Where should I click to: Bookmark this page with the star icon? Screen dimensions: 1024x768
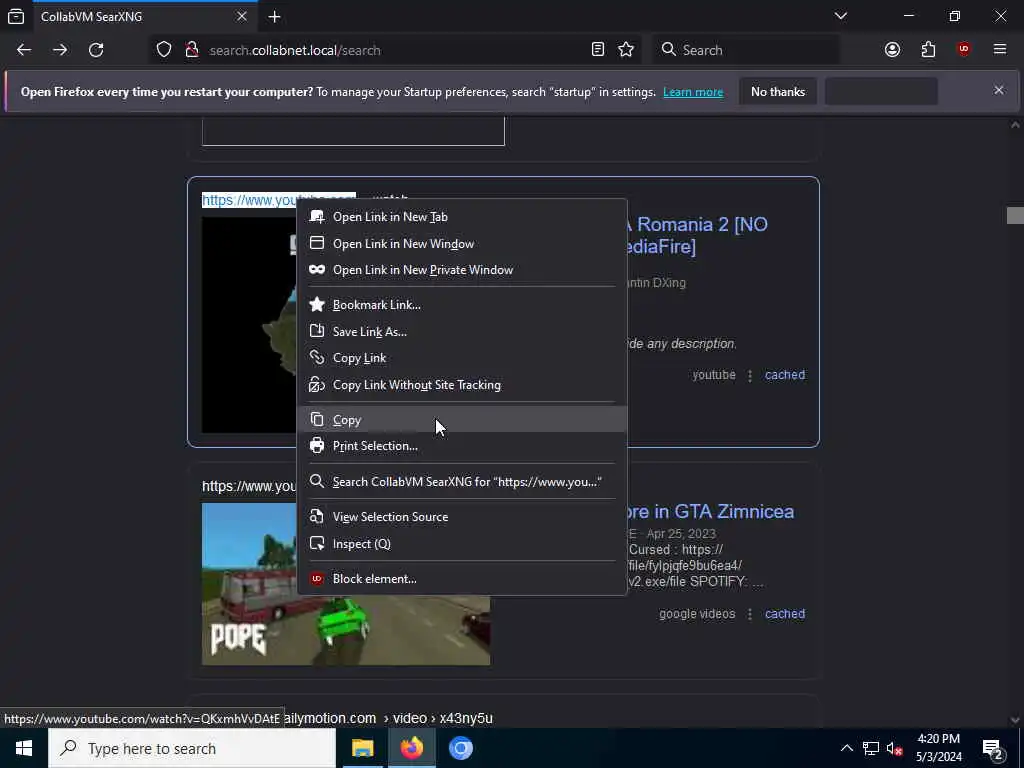[x=626, y=50]
